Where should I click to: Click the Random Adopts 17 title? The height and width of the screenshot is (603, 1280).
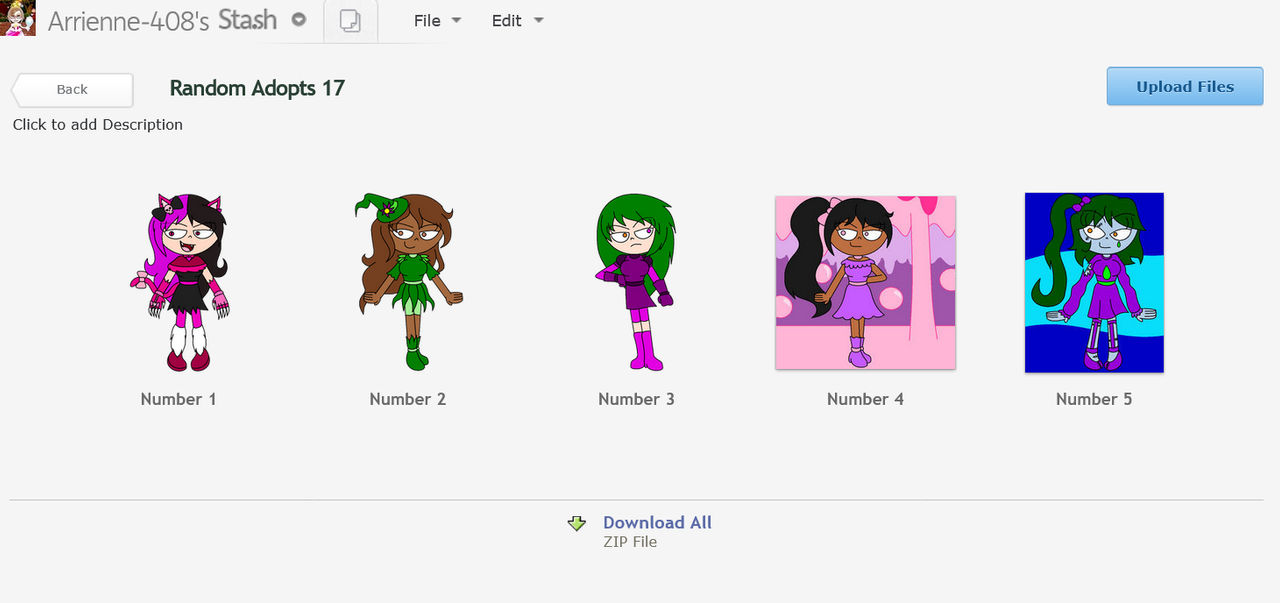[257, 88]
